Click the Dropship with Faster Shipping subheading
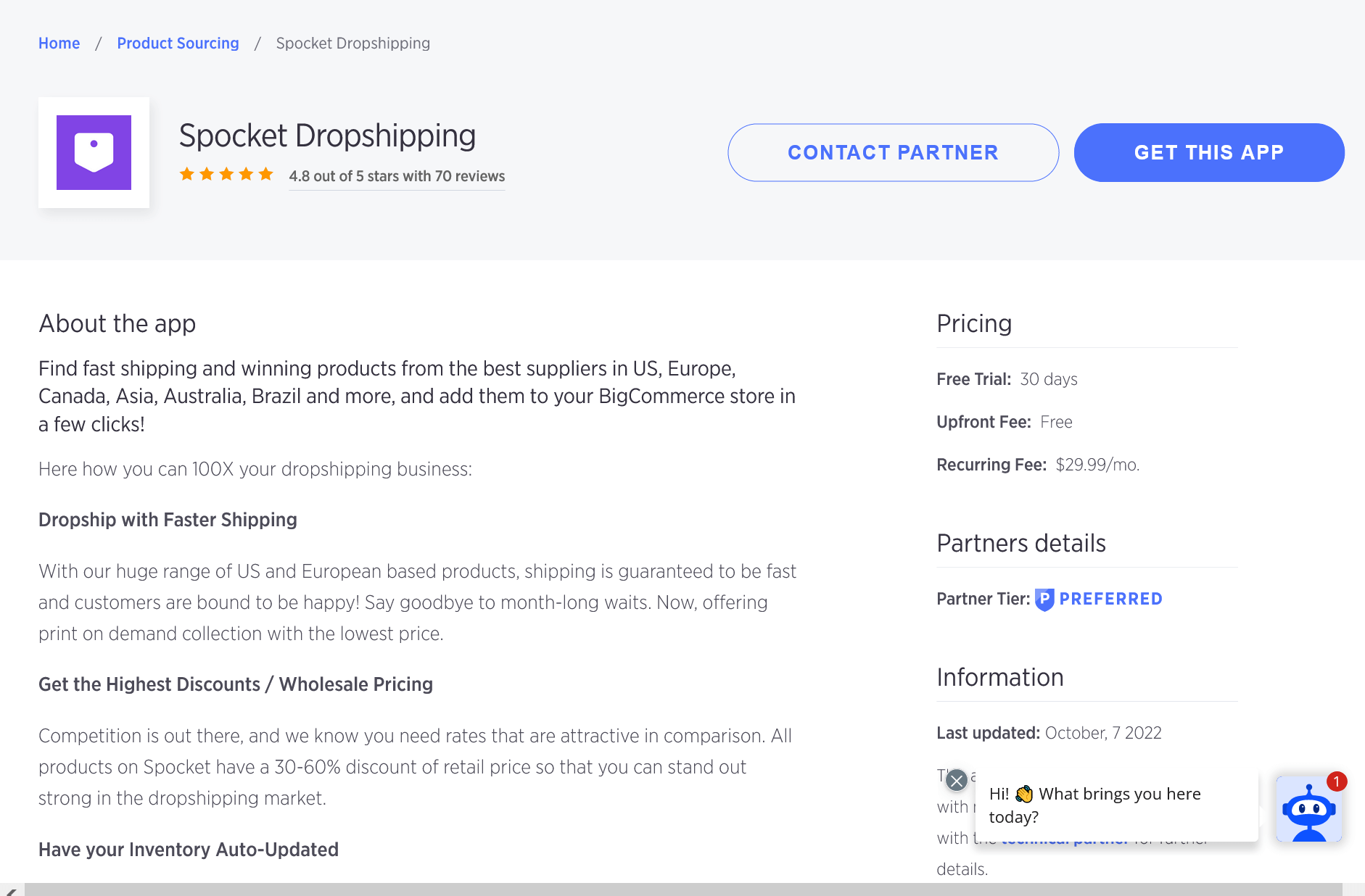The height and width of the screenshot is (896, 1365). [168, 520]
